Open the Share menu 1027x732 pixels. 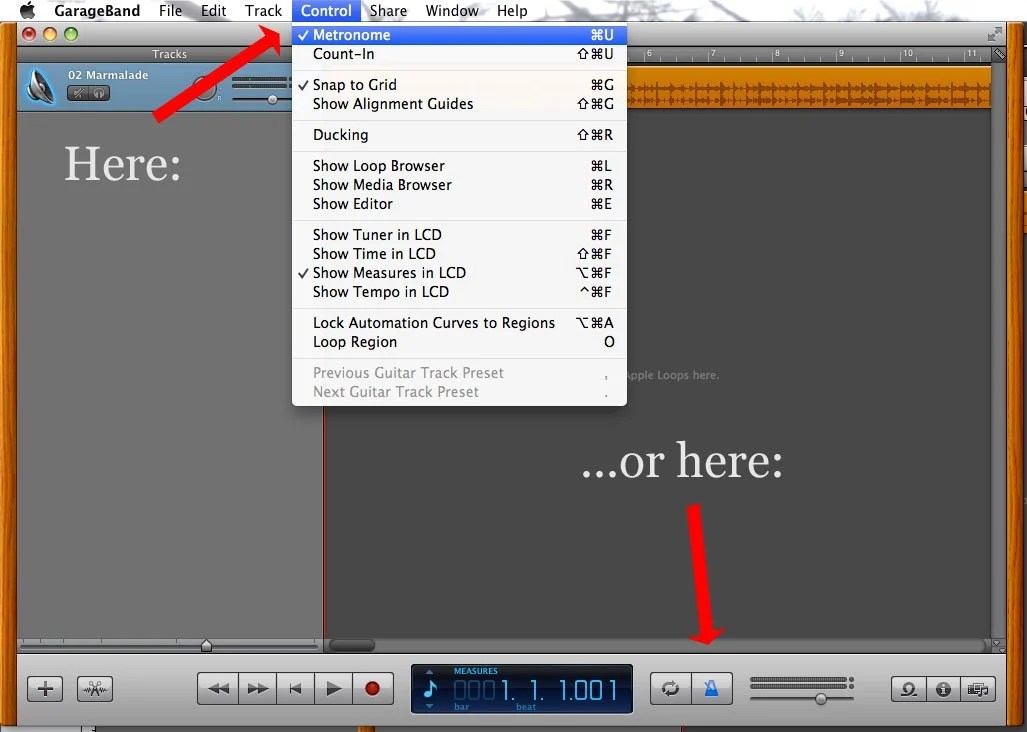coord(387,11)
